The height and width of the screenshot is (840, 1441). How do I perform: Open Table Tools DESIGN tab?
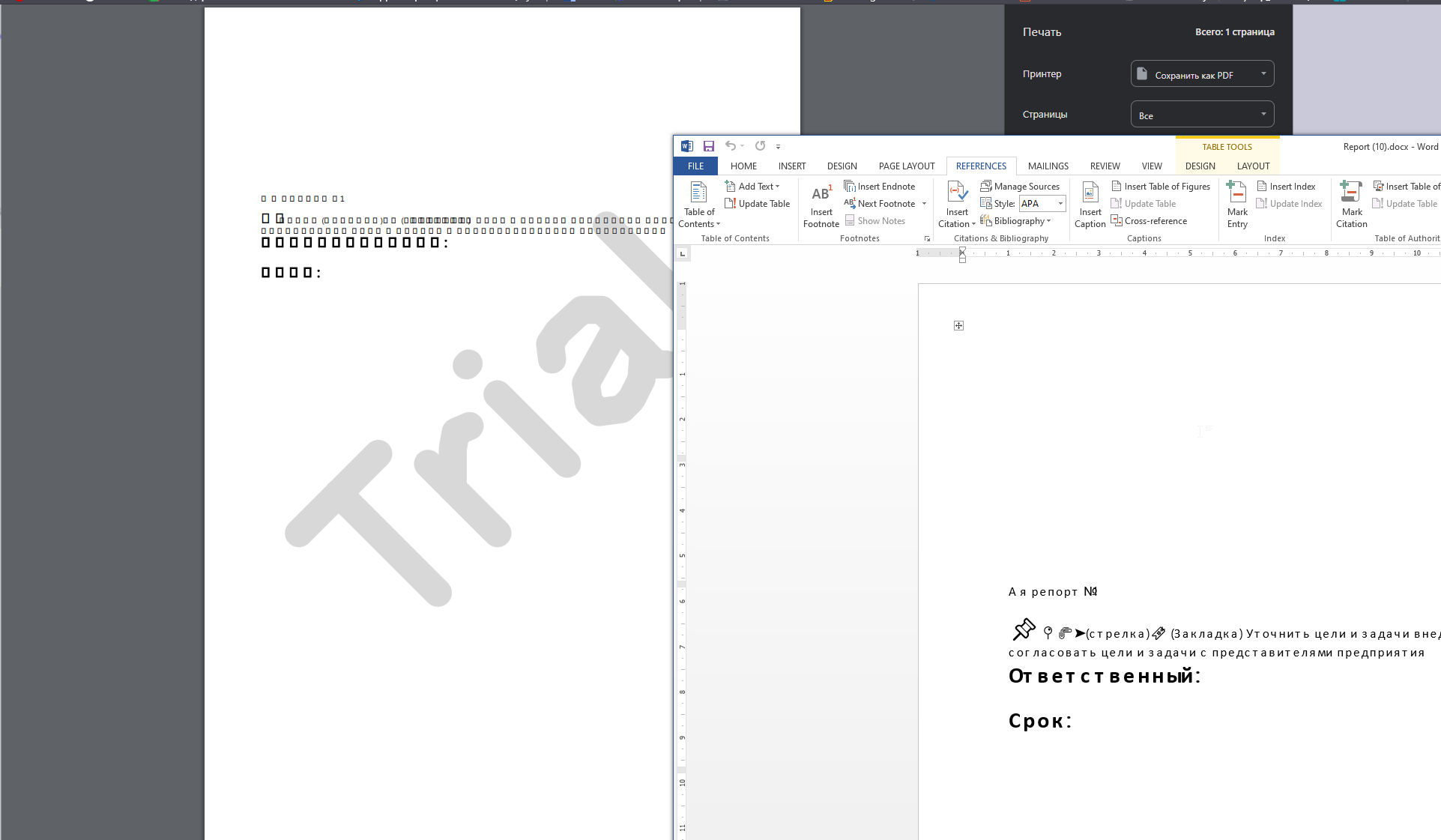1200,166
